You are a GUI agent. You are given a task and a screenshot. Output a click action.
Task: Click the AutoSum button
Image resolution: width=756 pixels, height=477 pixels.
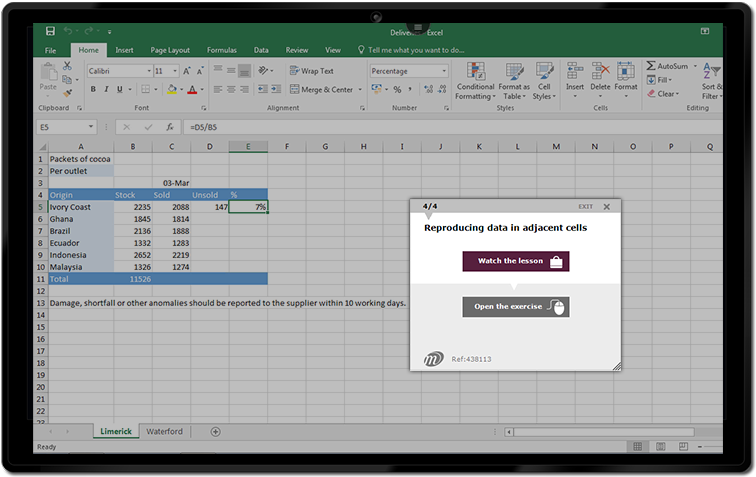click(x=668, y=66)
